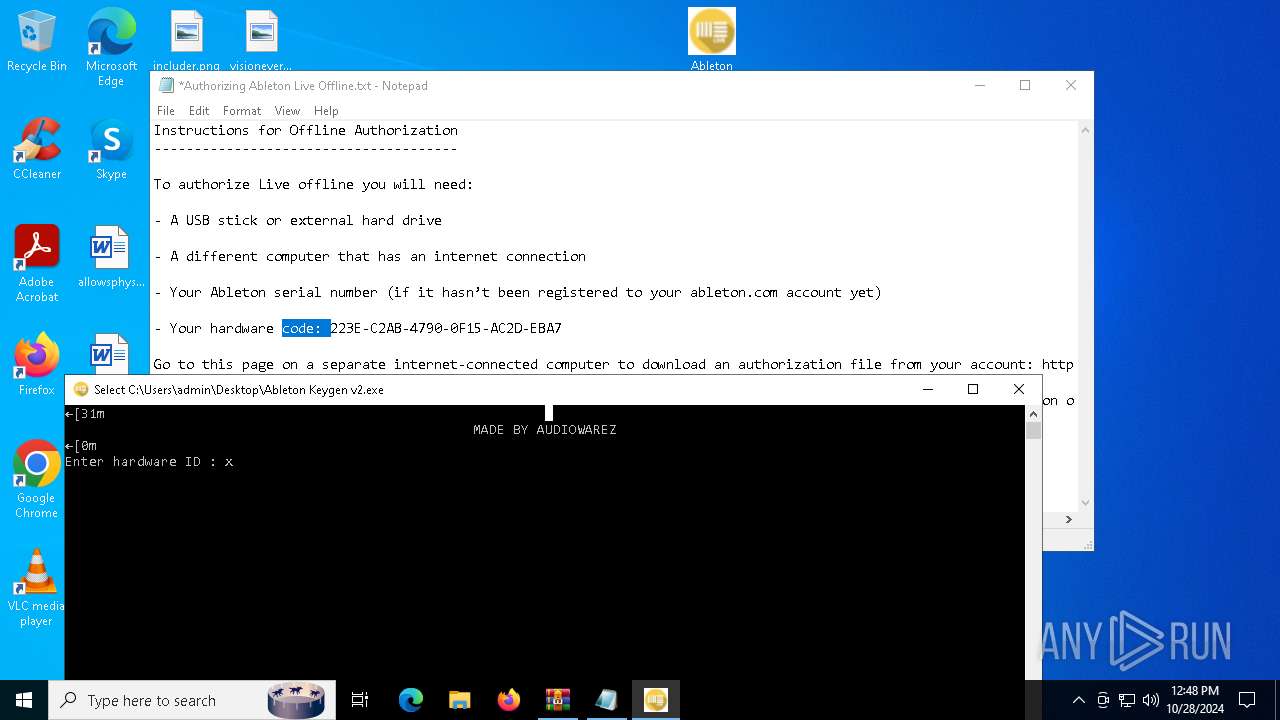This screenshot has width=1280, height=720.
Task: Open VLC media player desktop shortcut
Action: (x=37, y=587)
